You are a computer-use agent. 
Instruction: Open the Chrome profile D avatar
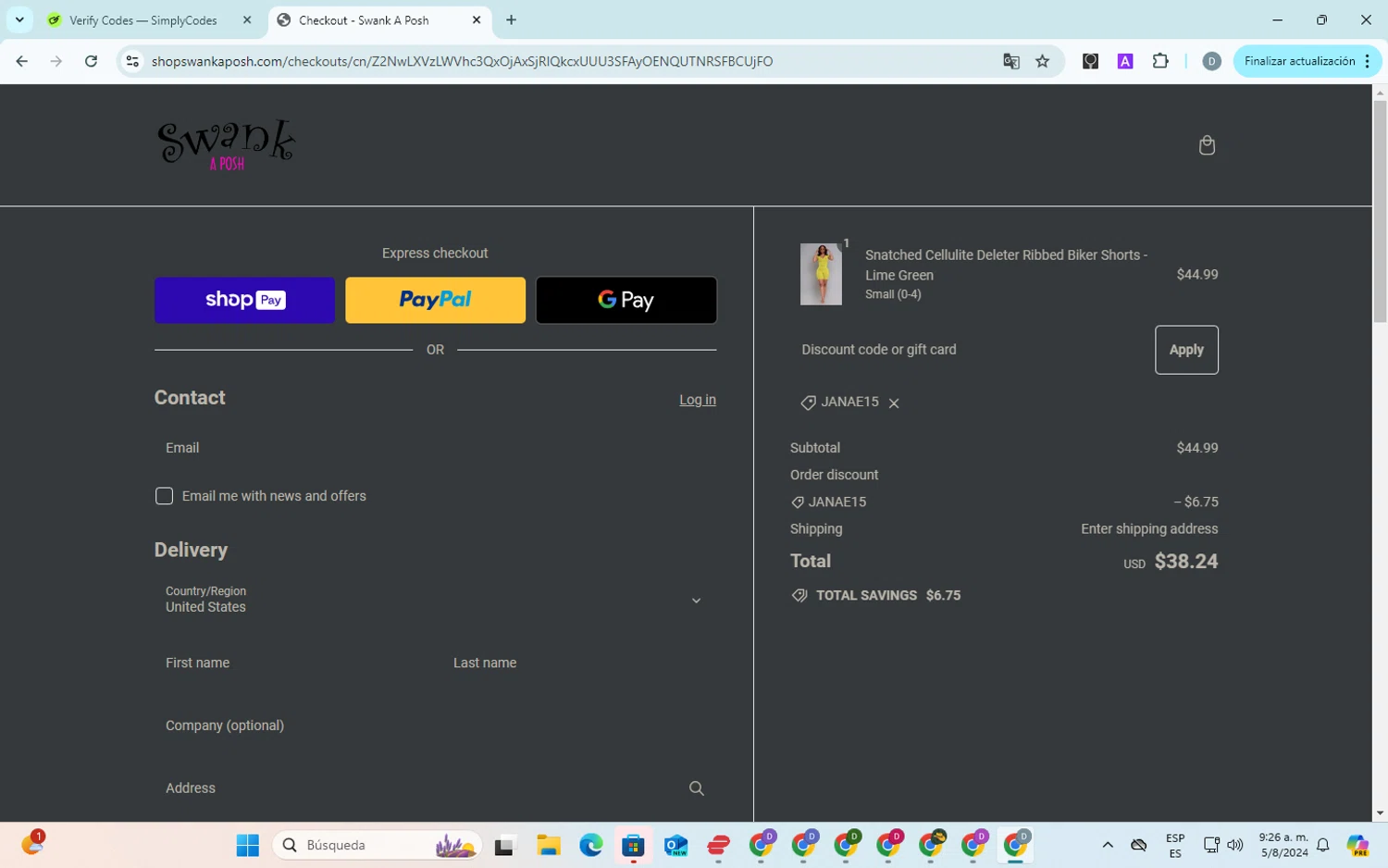tap(1211, 61)
